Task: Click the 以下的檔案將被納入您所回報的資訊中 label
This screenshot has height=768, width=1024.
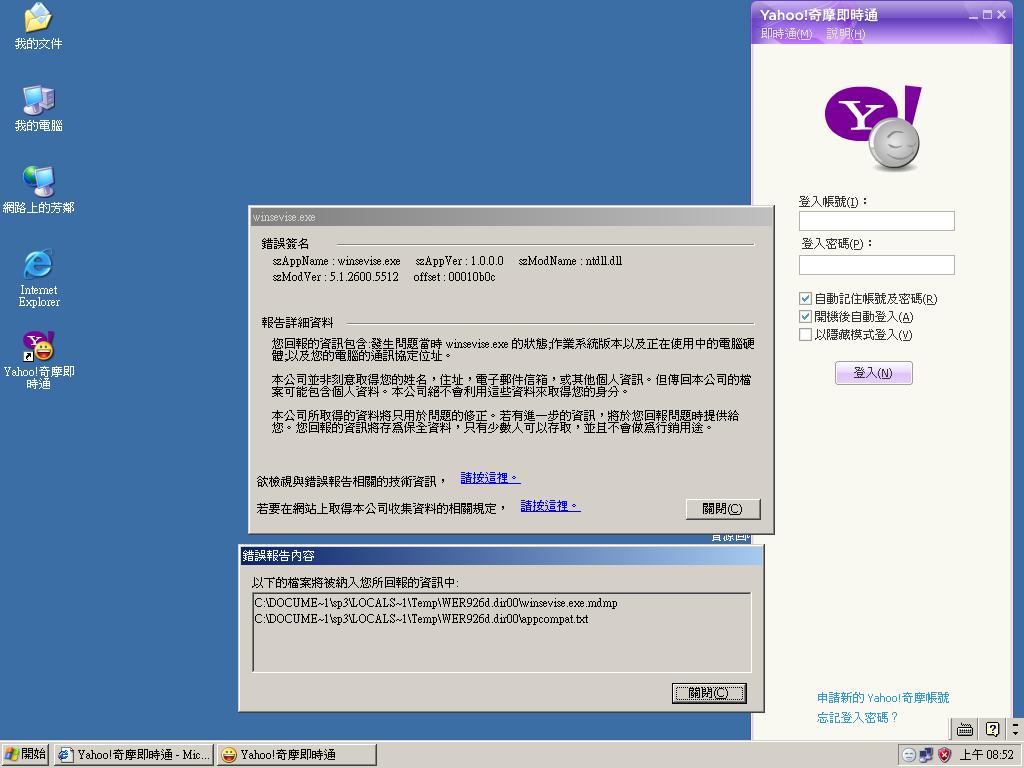Action: click(x=355, y=583)
